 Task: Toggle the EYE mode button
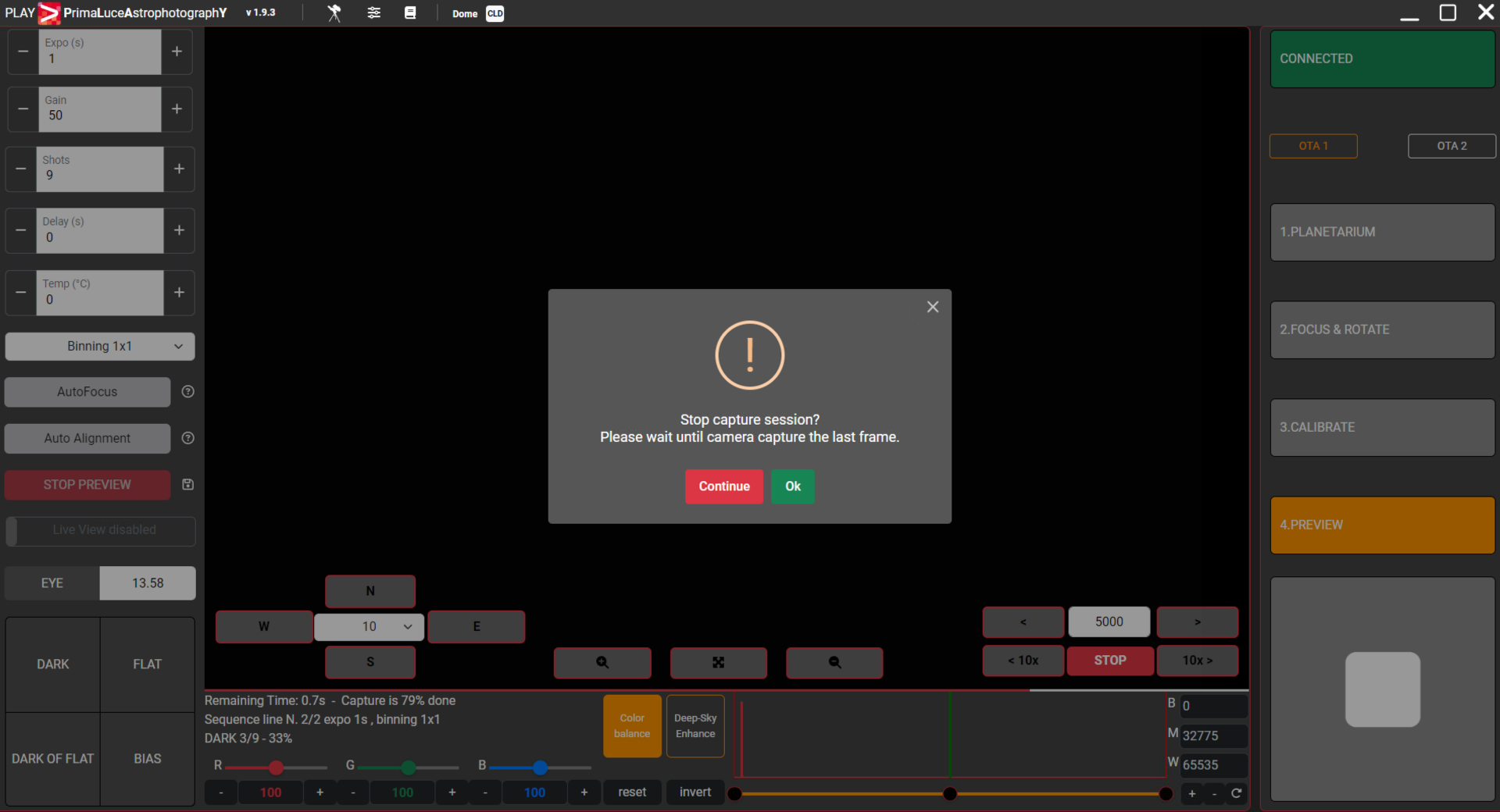tap(52, 583)
